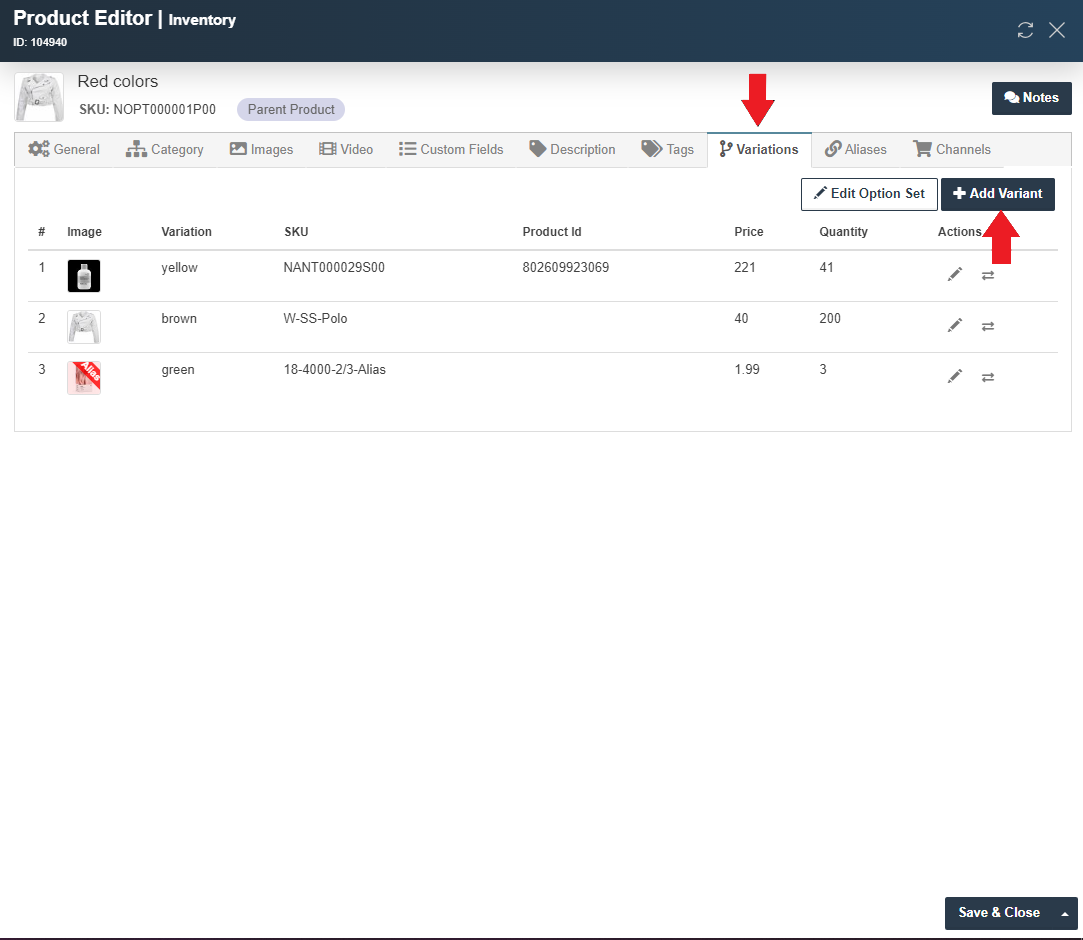This screenshot has height=940, width=1083.
Task: Open the brown variation jacket thumbnail
Action: pyautogui.click(x=84, y=327)
